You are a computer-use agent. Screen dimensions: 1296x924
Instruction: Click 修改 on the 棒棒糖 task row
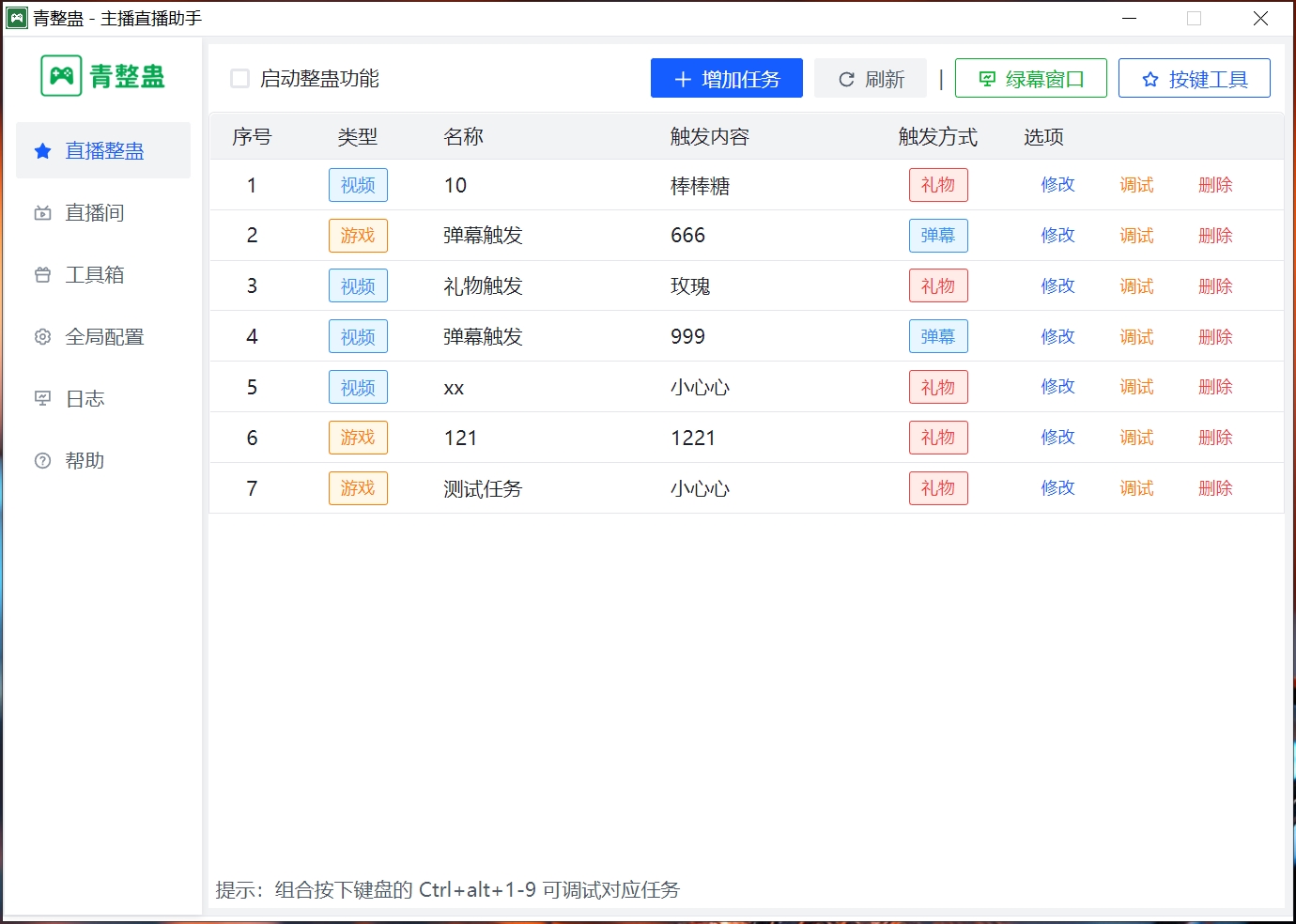(x=1057, y=185)
